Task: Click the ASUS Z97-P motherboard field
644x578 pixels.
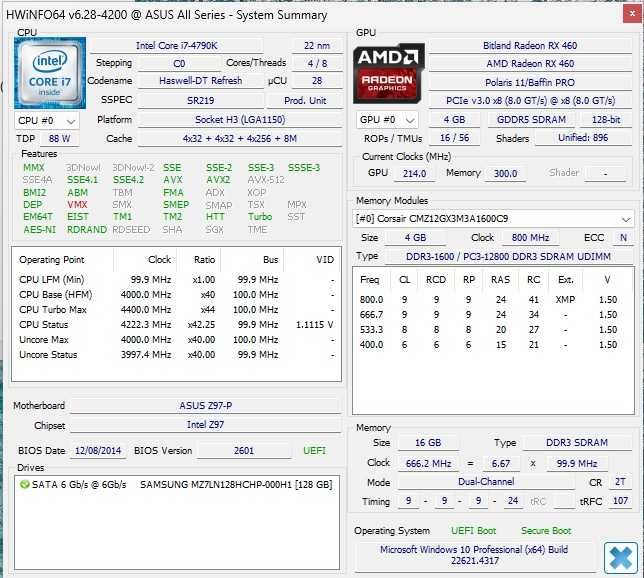Action: 205,406
